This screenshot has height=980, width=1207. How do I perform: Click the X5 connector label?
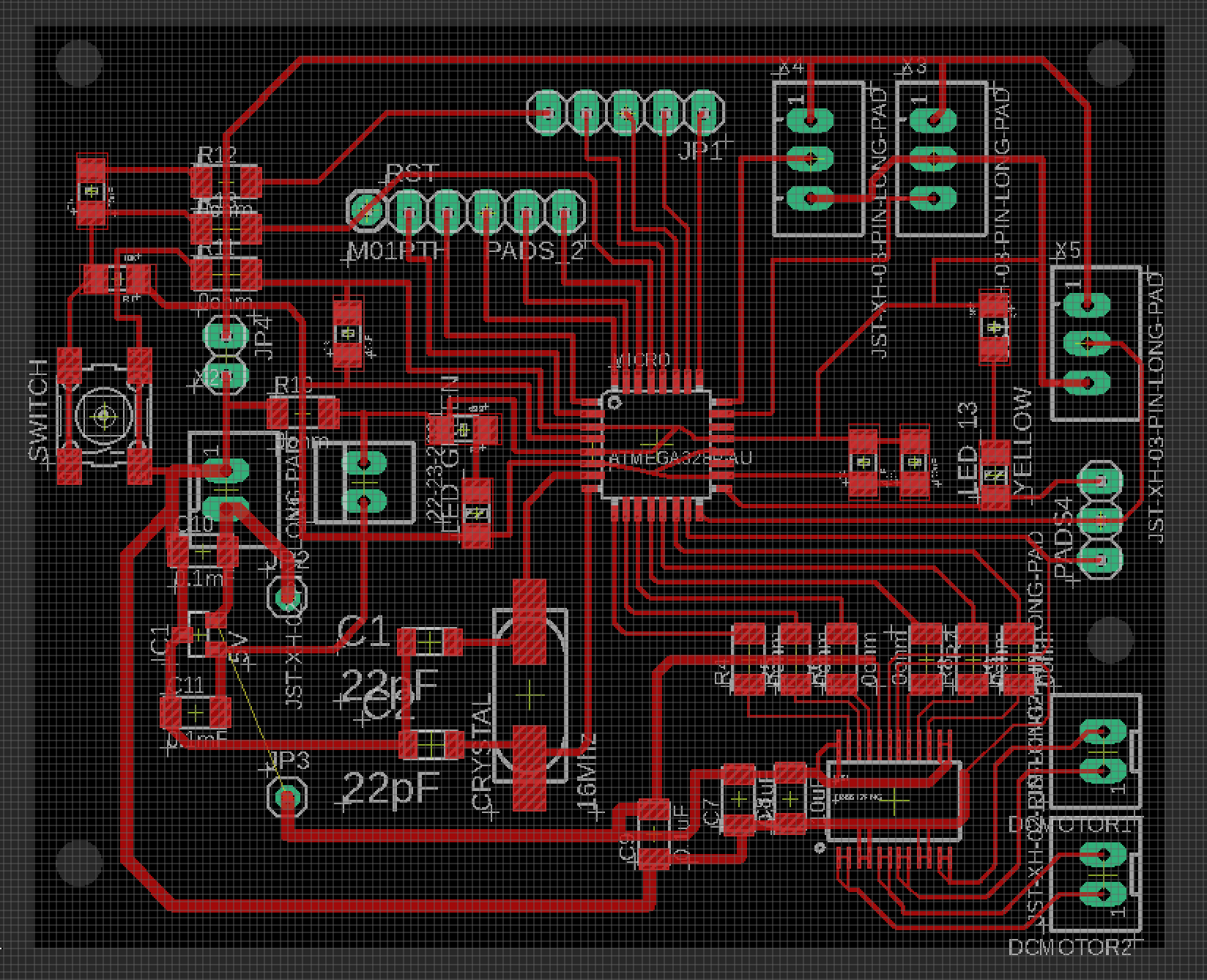click(1067, 250)
